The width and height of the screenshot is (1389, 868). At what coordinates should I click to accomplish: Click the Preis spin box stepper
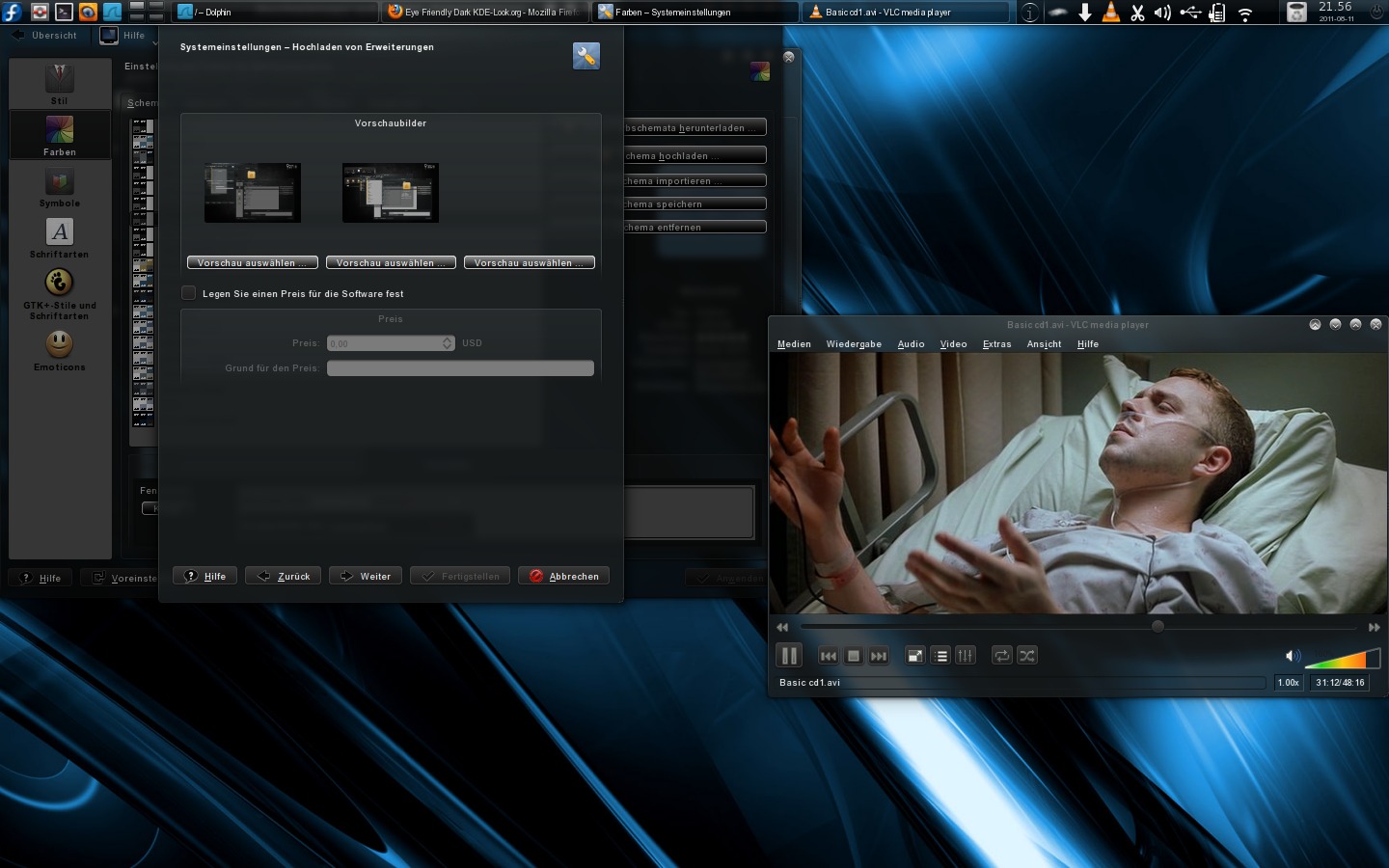448,343
